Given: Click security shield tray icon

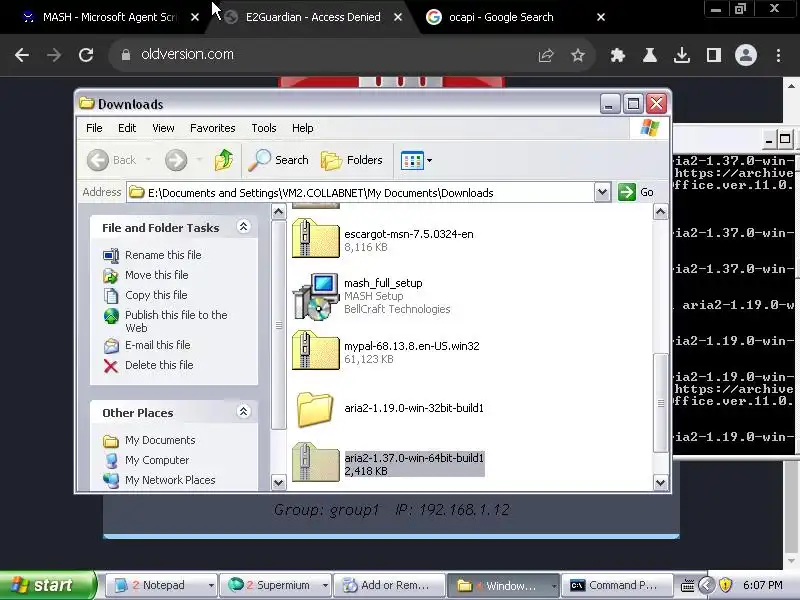Looking at the screenshot, I should pos(725,585).
